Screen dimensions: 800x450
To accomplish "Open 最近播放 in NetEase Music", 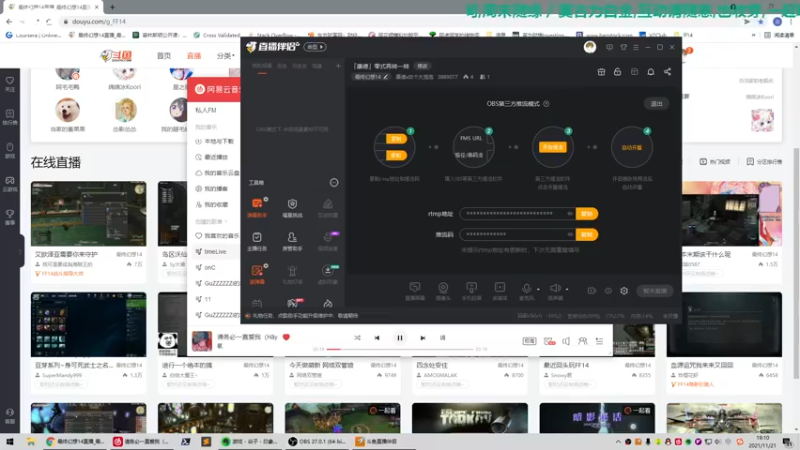I will point(212,157).
